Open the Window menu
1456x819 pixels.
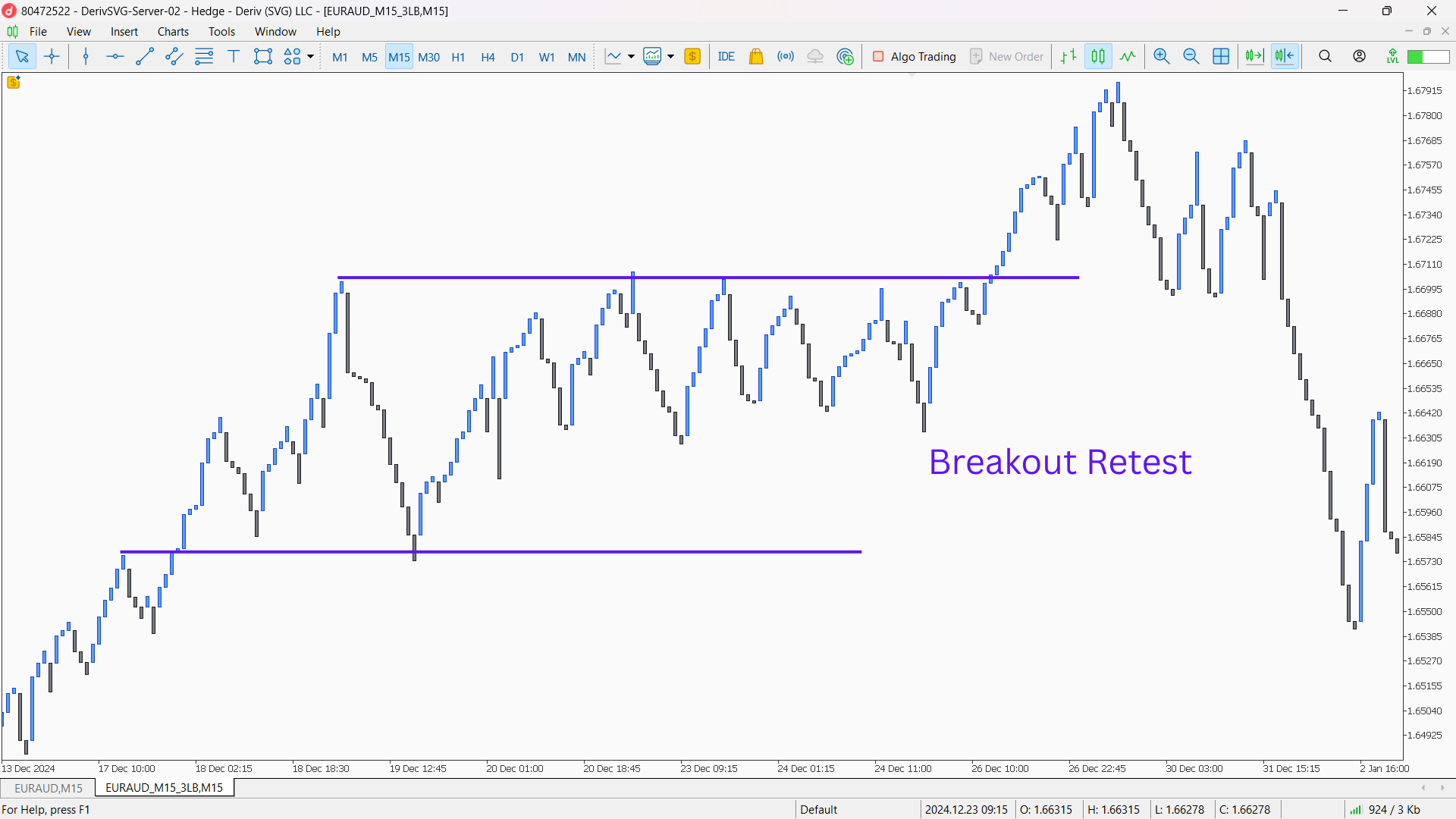click(x=275, y=31)
